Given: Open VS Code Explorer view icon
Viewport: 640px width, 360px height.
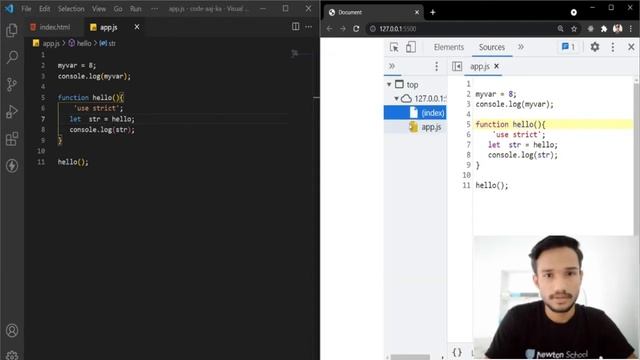Looking at the screenshot, I should click(12, 30).
